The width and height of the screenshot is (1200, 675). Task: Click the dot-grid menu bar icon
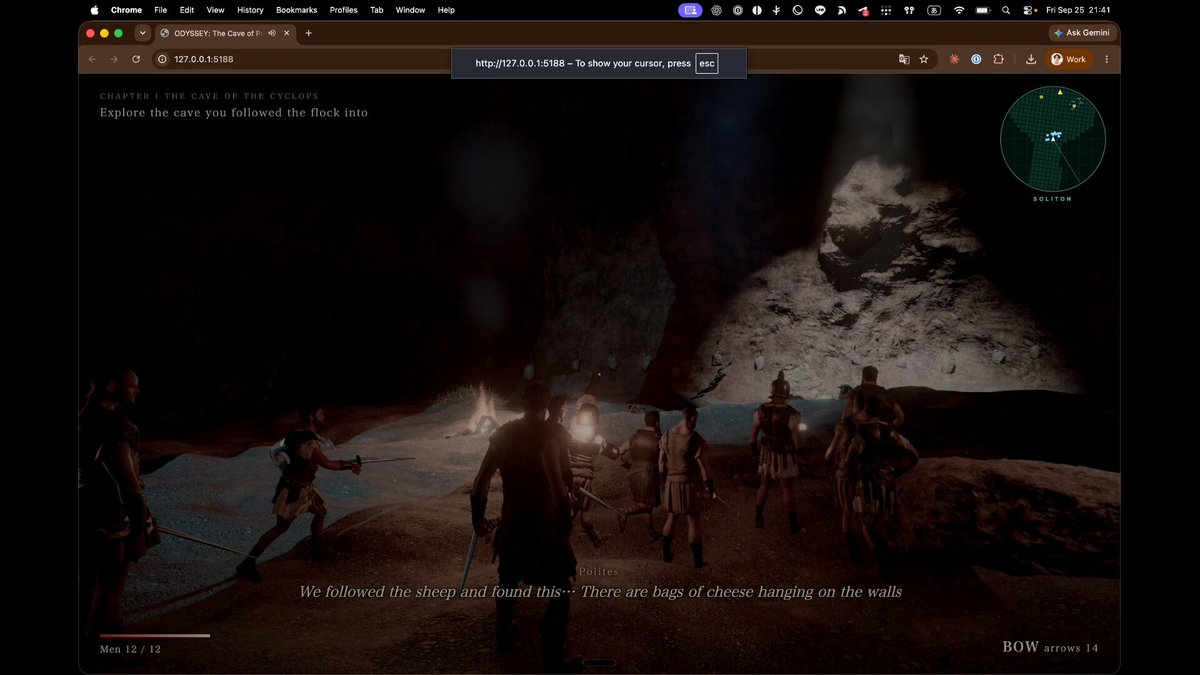click(886, 10)
